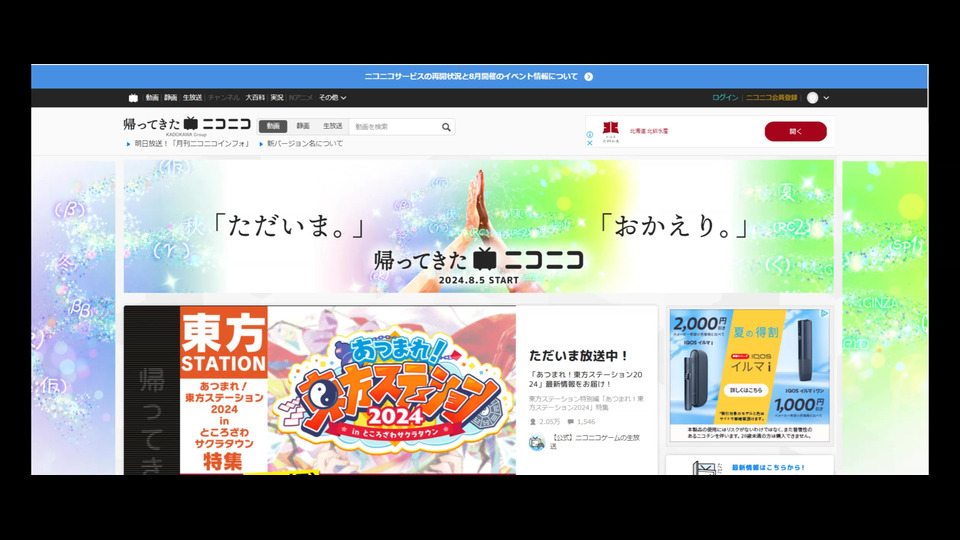Open the 明日放送！月刊ニコニコインフォ link

click(192, 144)
